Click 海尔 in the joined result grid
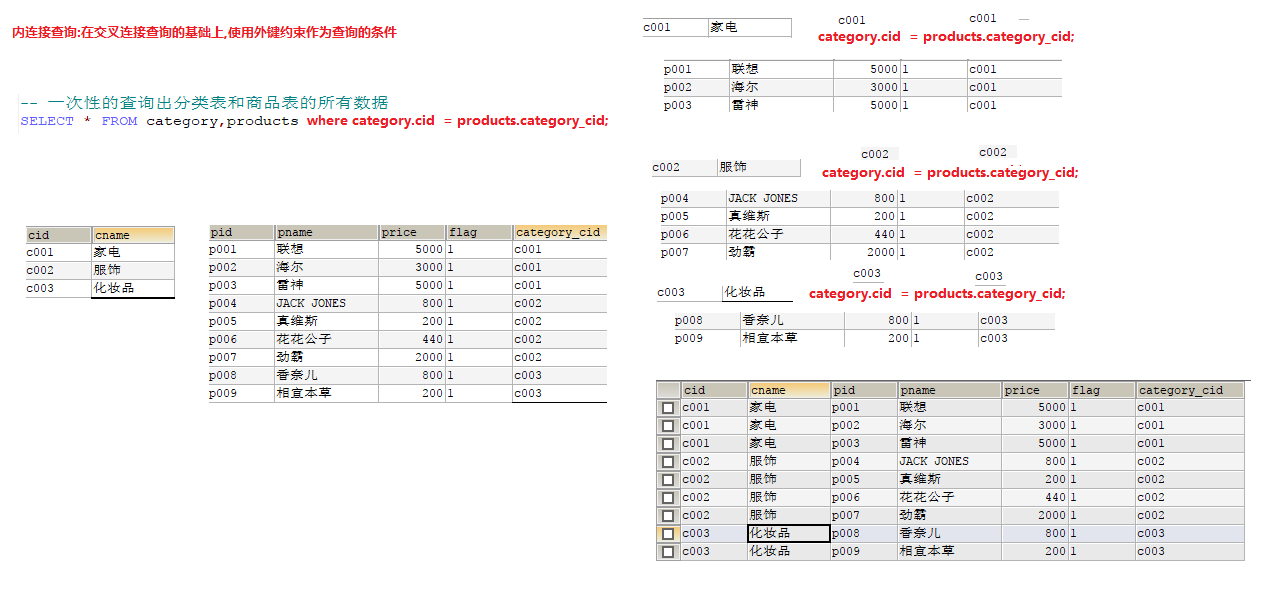This screenshot has width=1270, height=592. pos(914,426)
